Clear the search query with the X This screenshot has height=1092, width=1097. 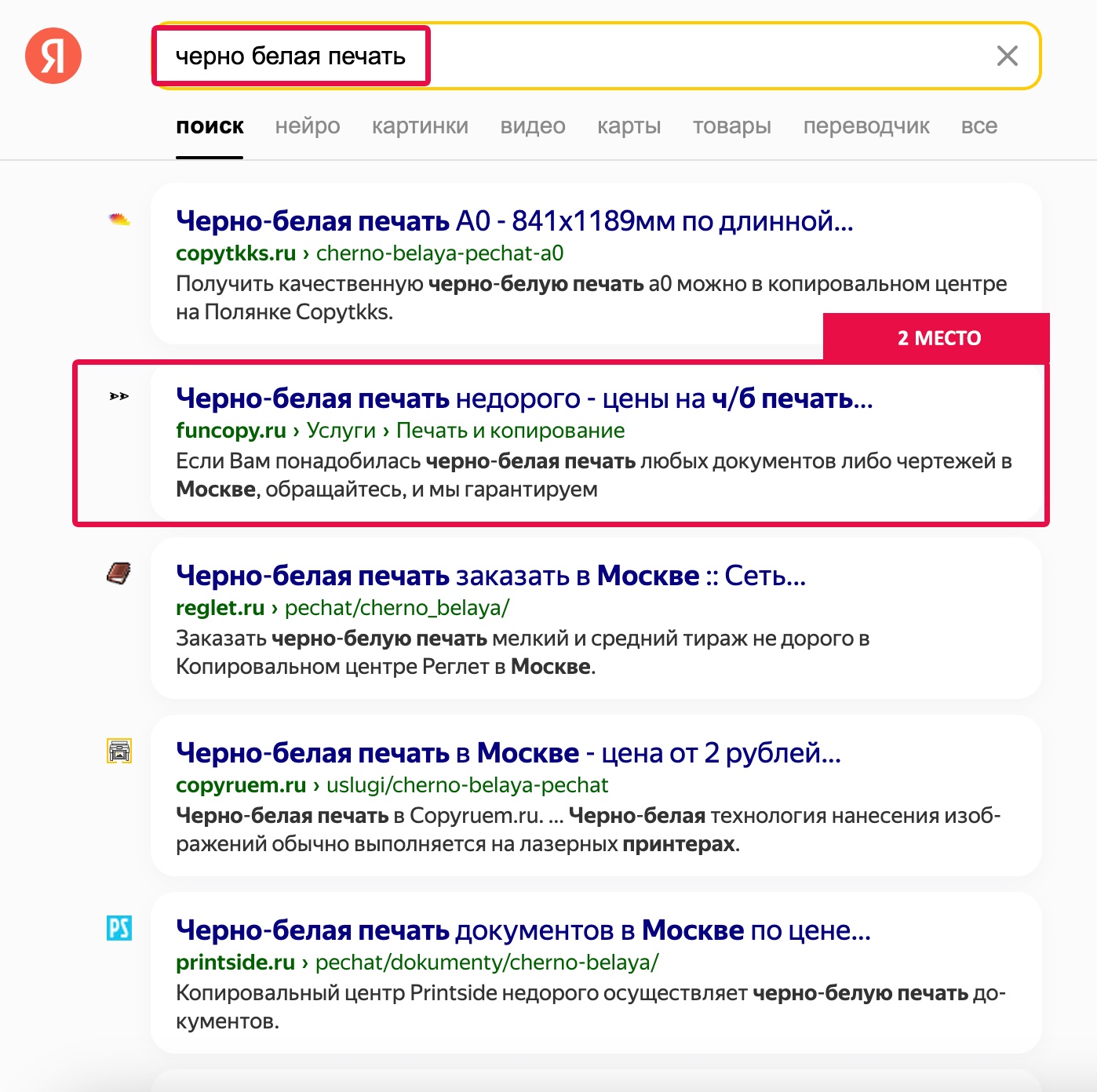pyautogui.click(x=1007, y=56)
